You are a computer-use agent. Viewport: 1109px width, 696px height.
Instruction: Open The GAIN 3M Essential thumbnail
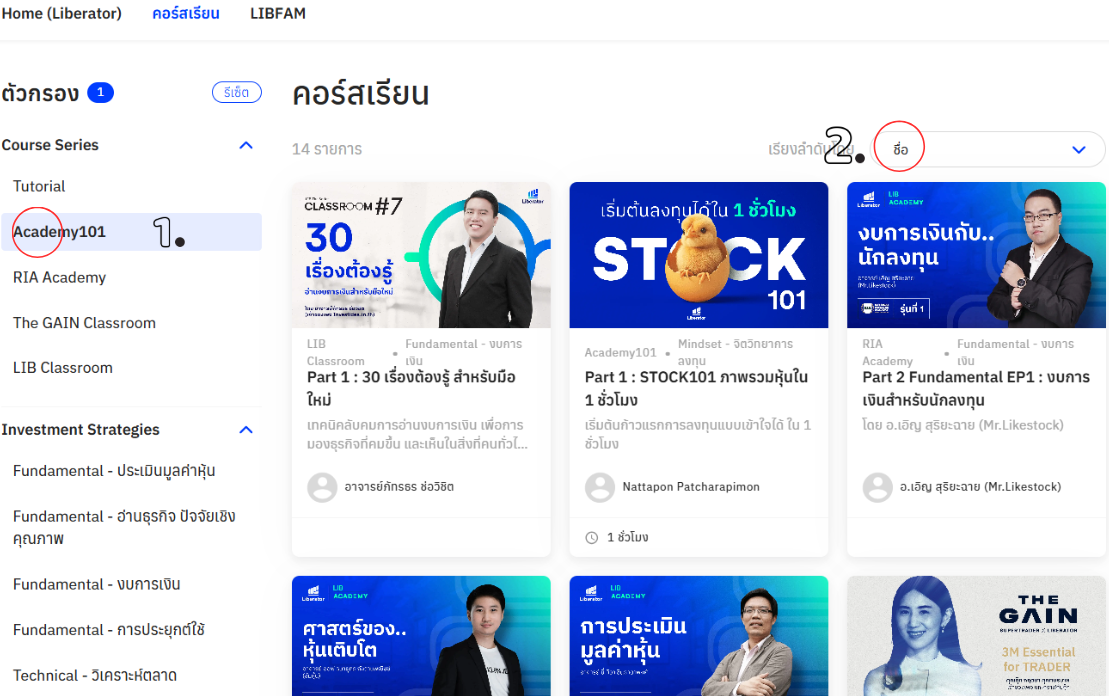pos(976,636)
